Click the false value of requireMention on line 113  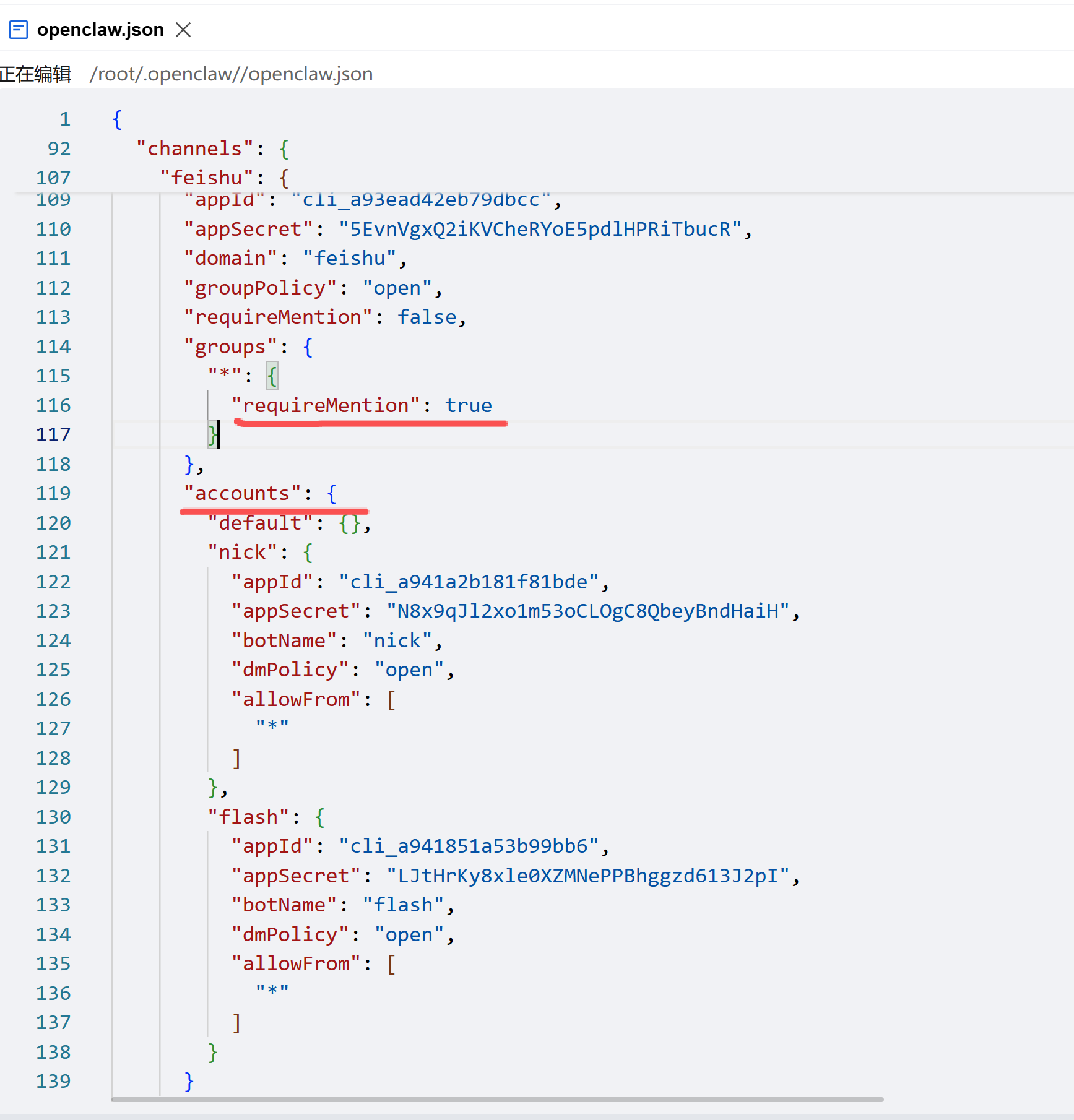click(427, 317)
